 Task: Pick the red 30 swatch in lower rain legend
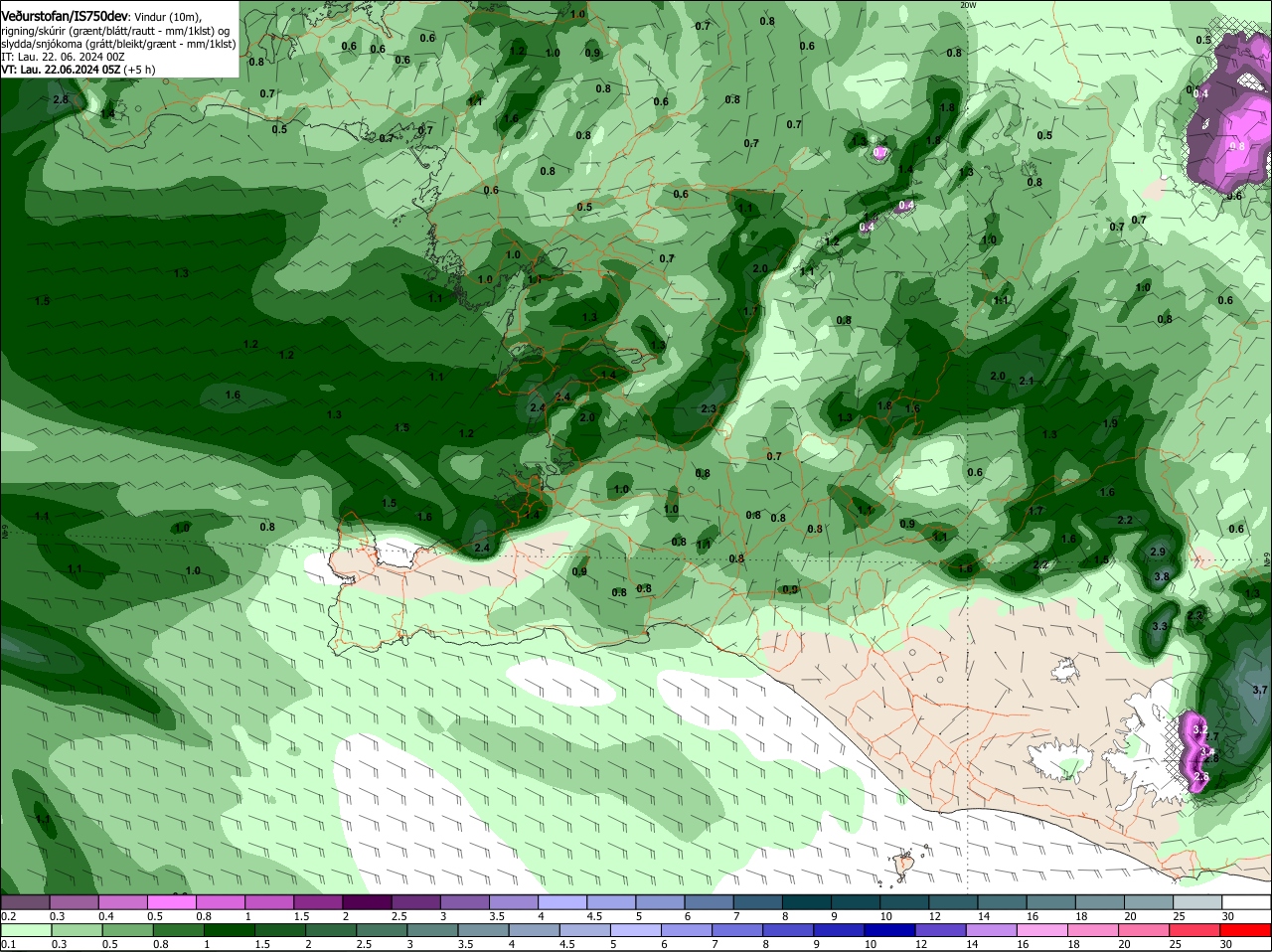pos(1247,930)
